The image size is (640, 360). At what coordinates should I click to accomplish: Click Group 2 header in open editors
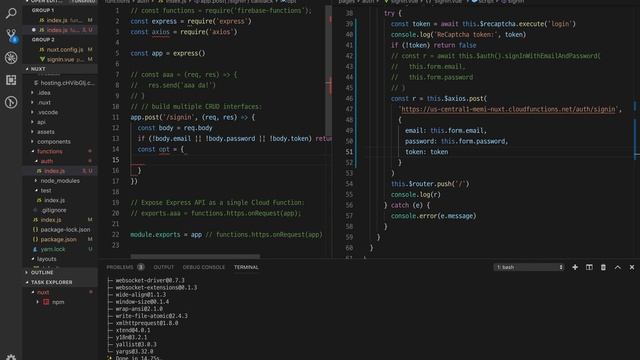click(x=43, y=40)
